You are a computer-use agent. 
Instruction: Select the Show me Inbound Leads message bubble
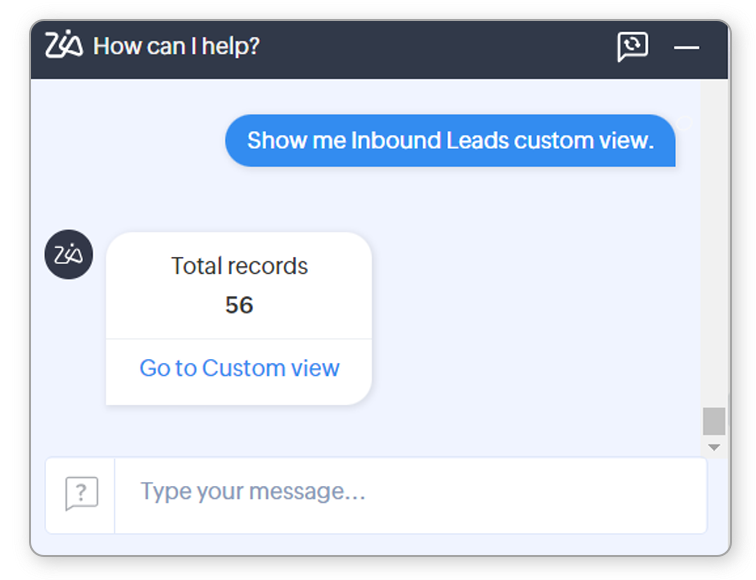point(450,141)
